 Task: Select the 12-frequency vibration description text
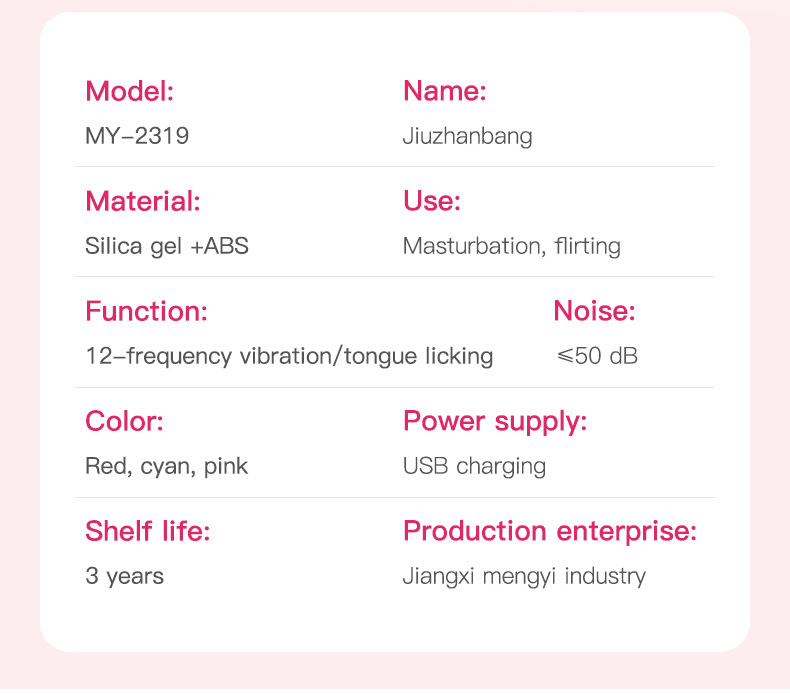289,356
